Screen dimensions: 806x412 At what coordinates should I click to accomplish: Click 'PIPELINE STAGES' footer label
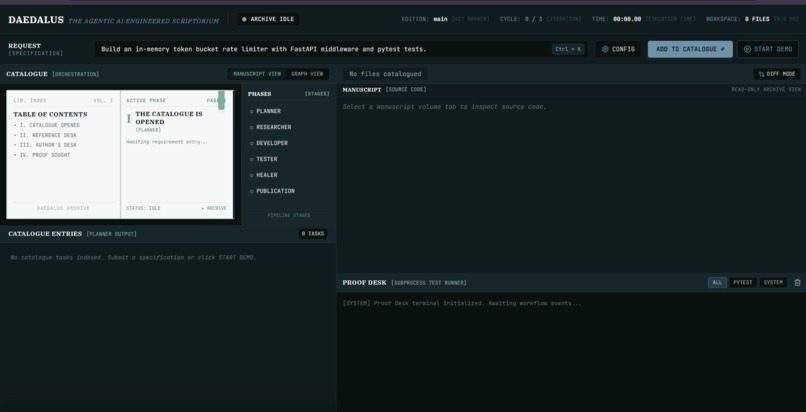pos(288,215)
